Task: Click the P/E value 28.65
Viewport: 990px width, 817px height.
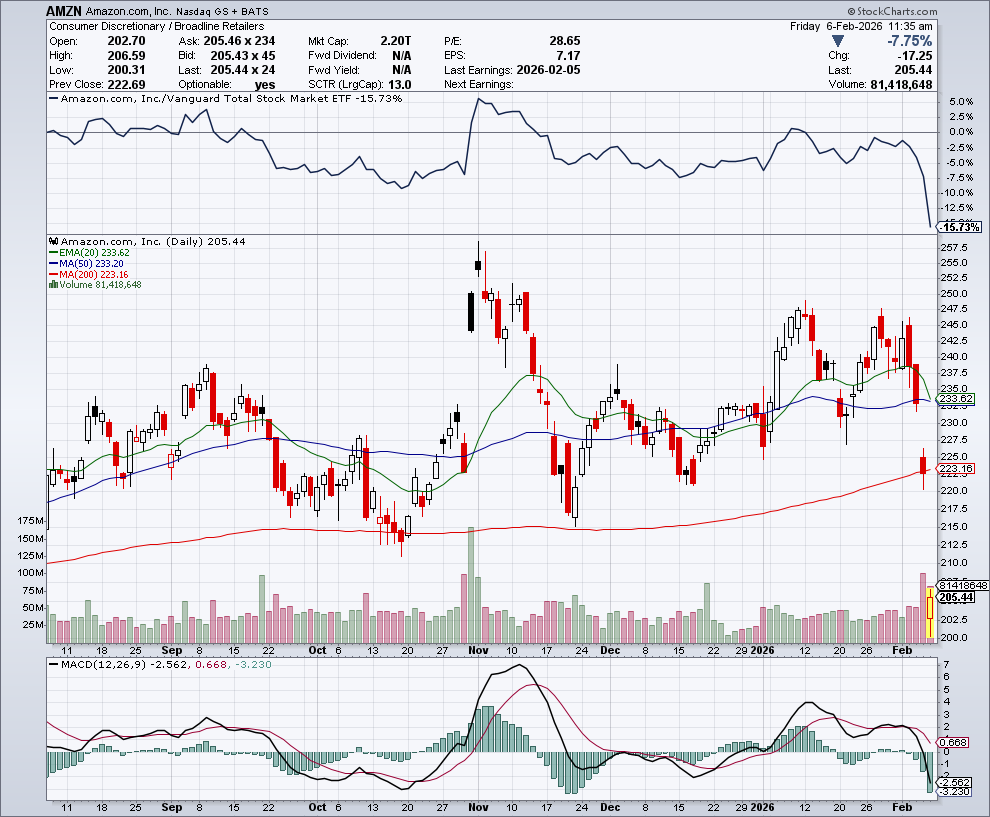Action: (x=564, y=41)
